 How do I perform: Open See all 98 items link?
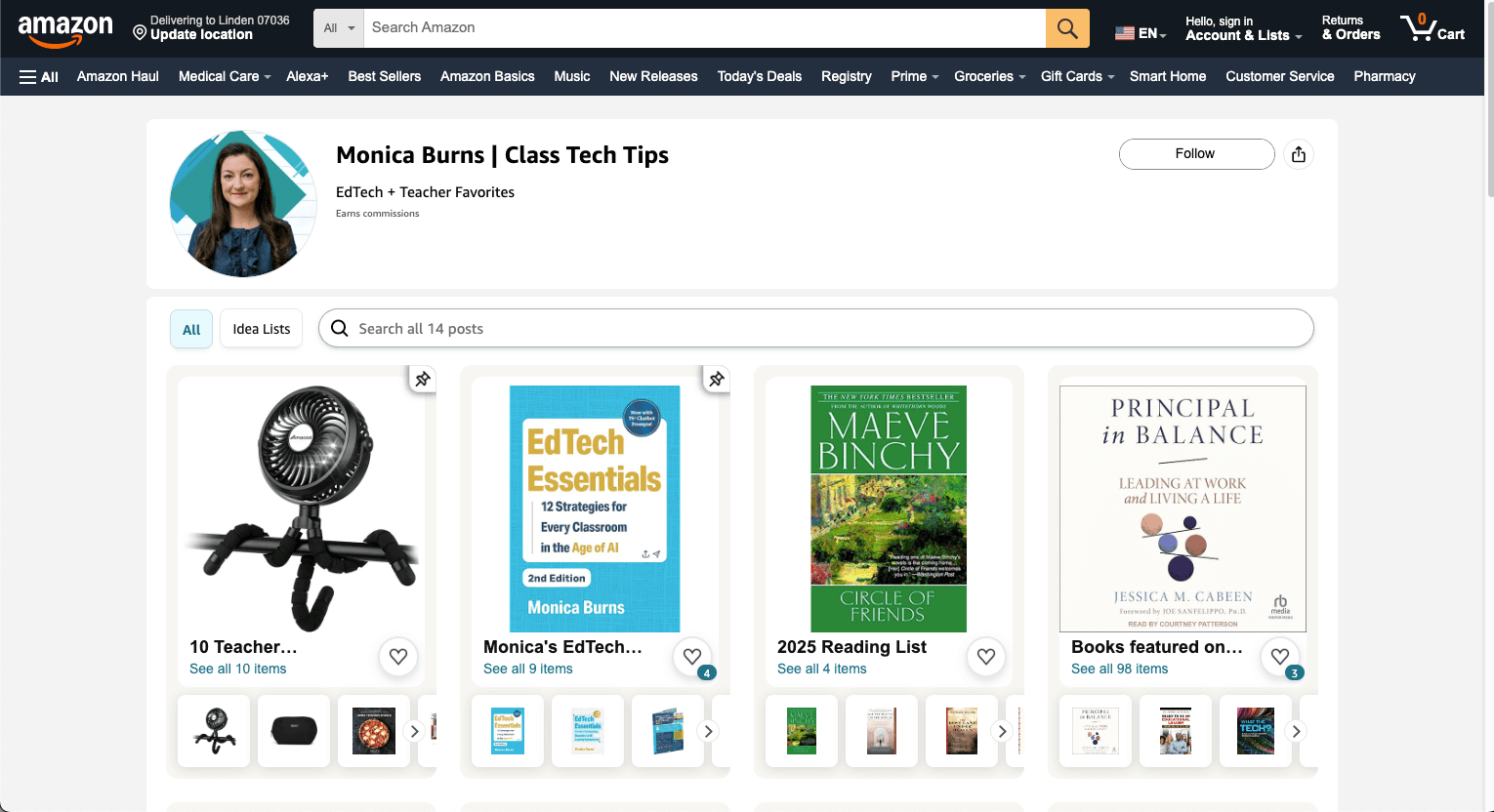coord(1119,669)
